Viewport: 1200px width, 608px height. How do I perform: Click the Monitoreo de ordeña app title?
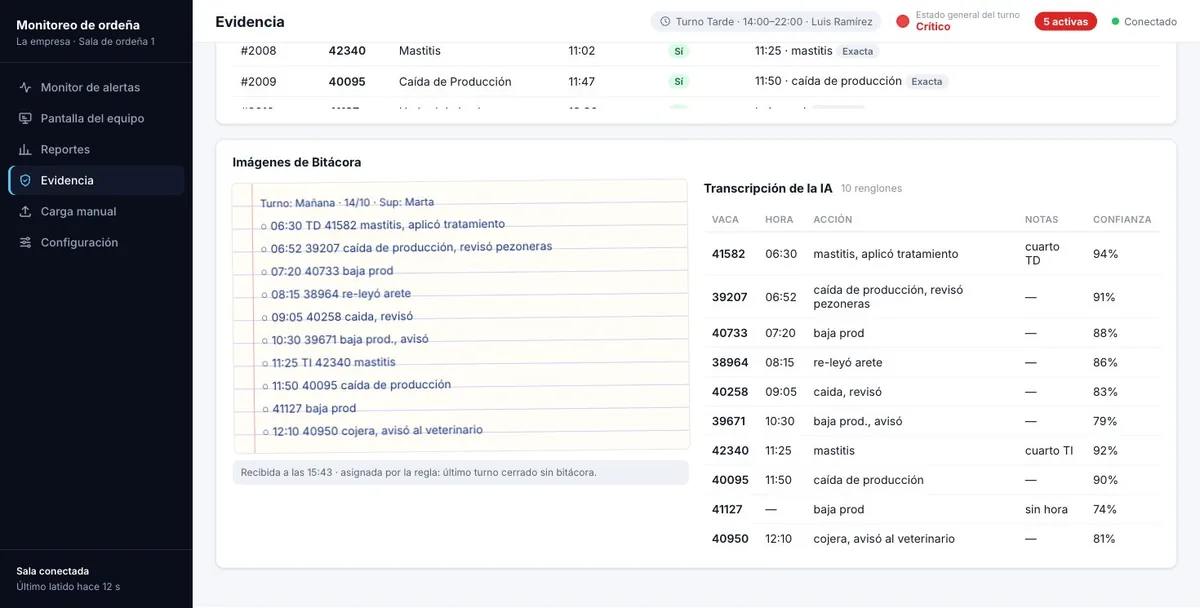click(78, 25)
